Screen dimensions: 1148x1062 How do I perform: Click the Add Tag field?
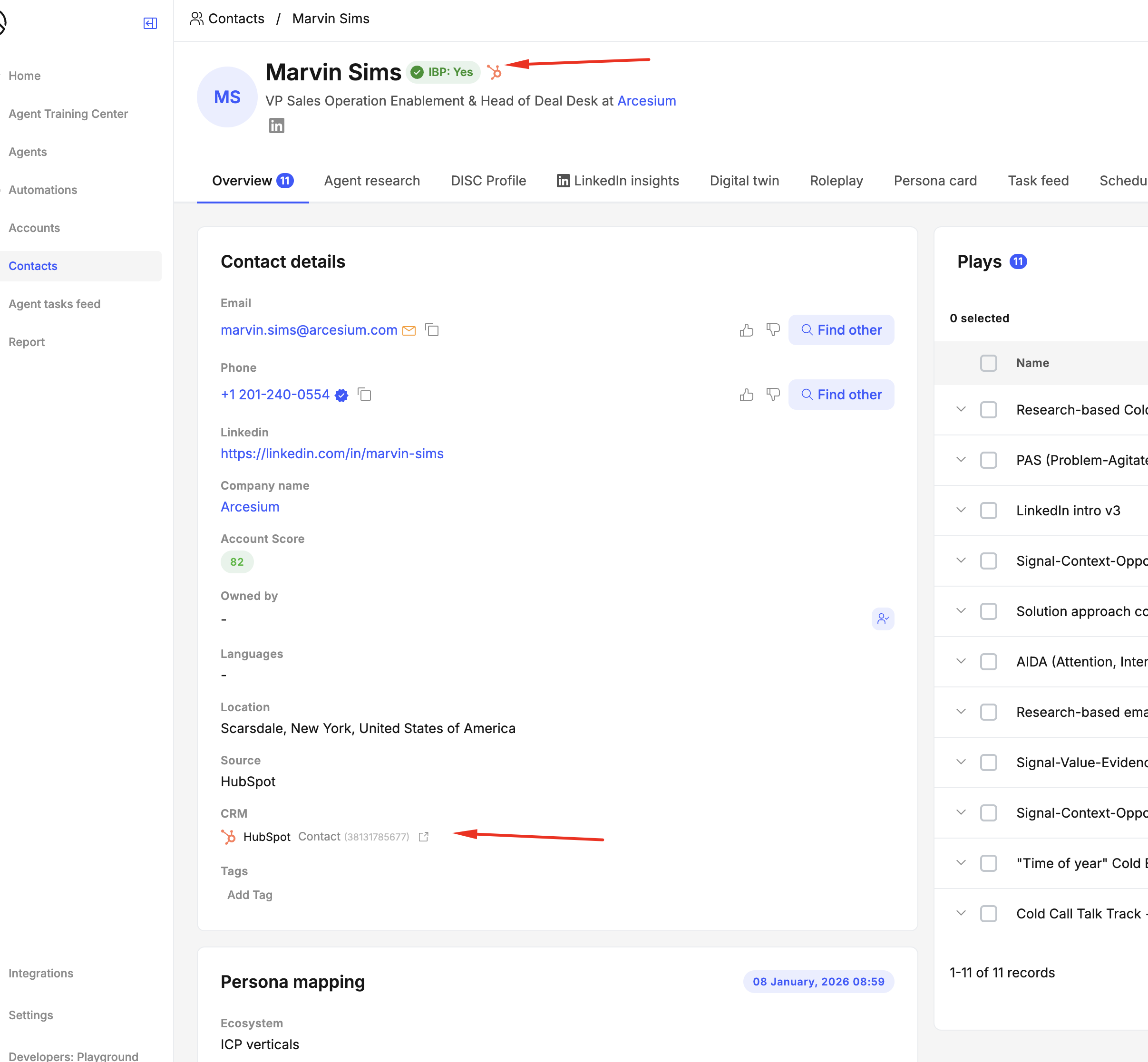(250, 895)
